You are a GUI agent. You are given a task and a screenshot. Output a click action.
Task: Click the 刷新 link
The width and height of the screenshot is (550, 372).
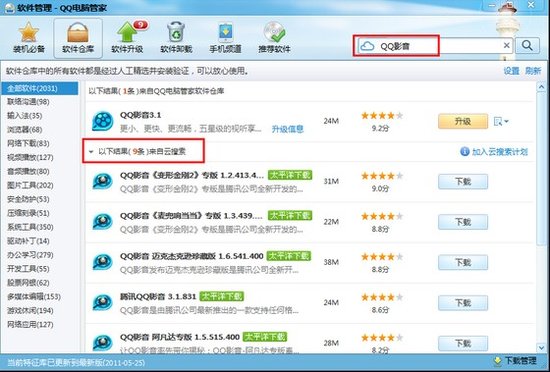click(533, 71)
